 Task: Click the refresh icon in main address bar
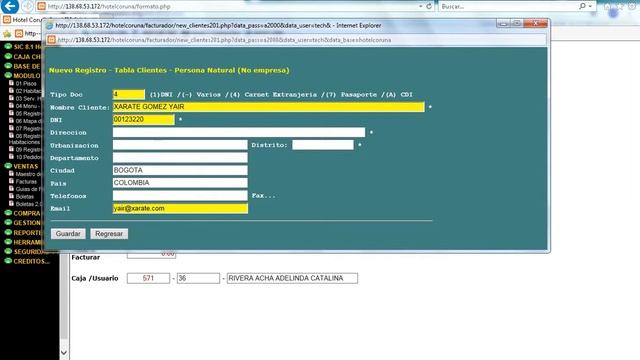coord(429,6)
